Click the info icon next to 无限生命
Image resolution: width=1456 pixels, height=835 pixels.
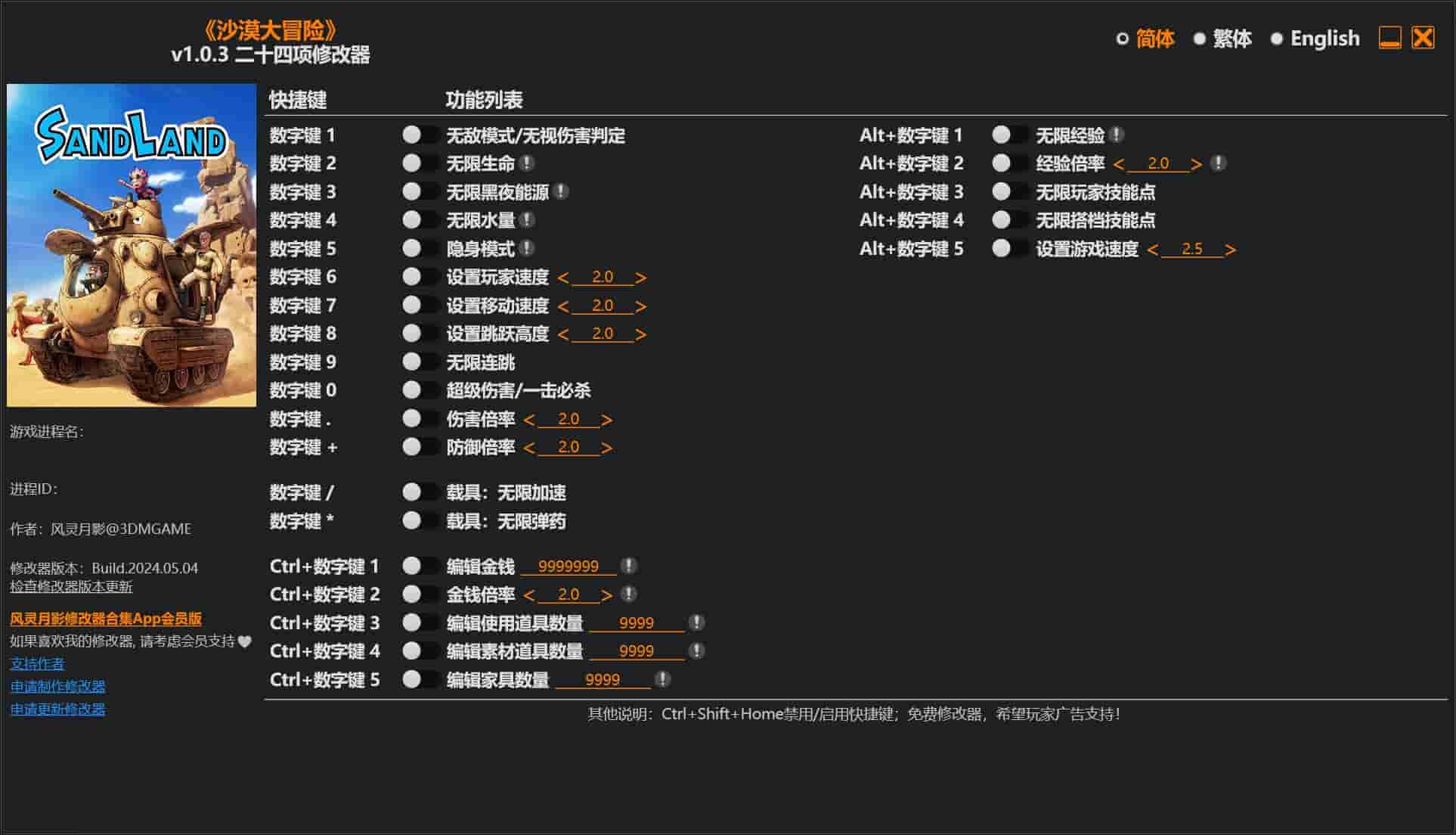(x=528, y=163)
